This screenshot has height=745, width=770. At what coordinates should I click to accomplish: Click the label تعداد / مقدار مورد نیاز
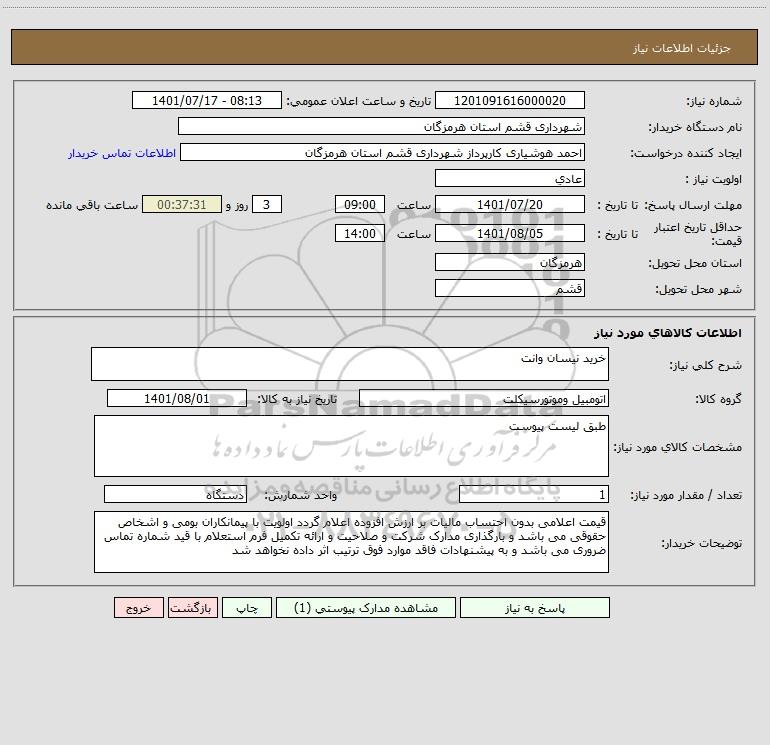tap(686, 496)
